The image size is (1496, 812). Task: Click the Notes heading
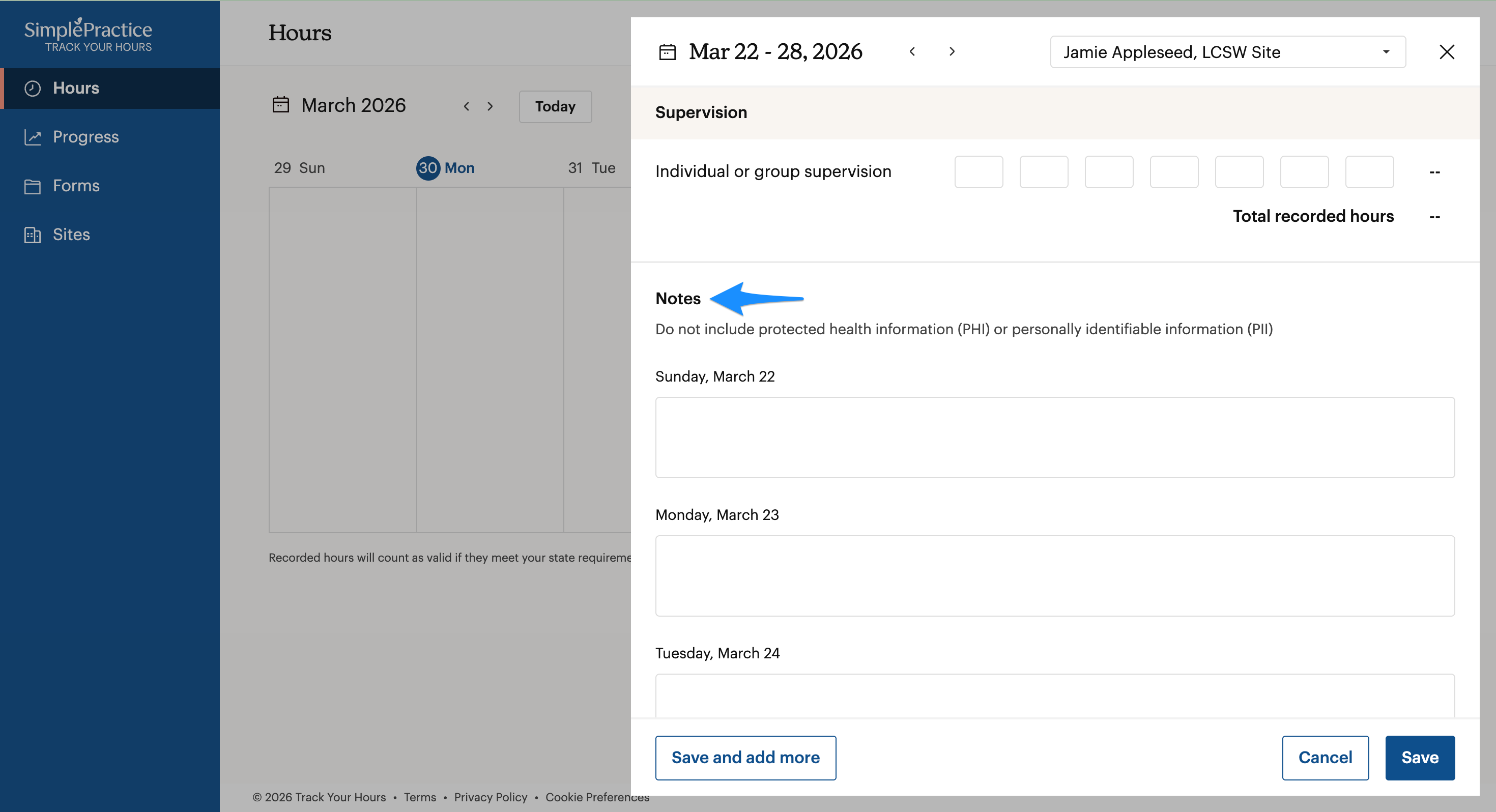[678, 299]
